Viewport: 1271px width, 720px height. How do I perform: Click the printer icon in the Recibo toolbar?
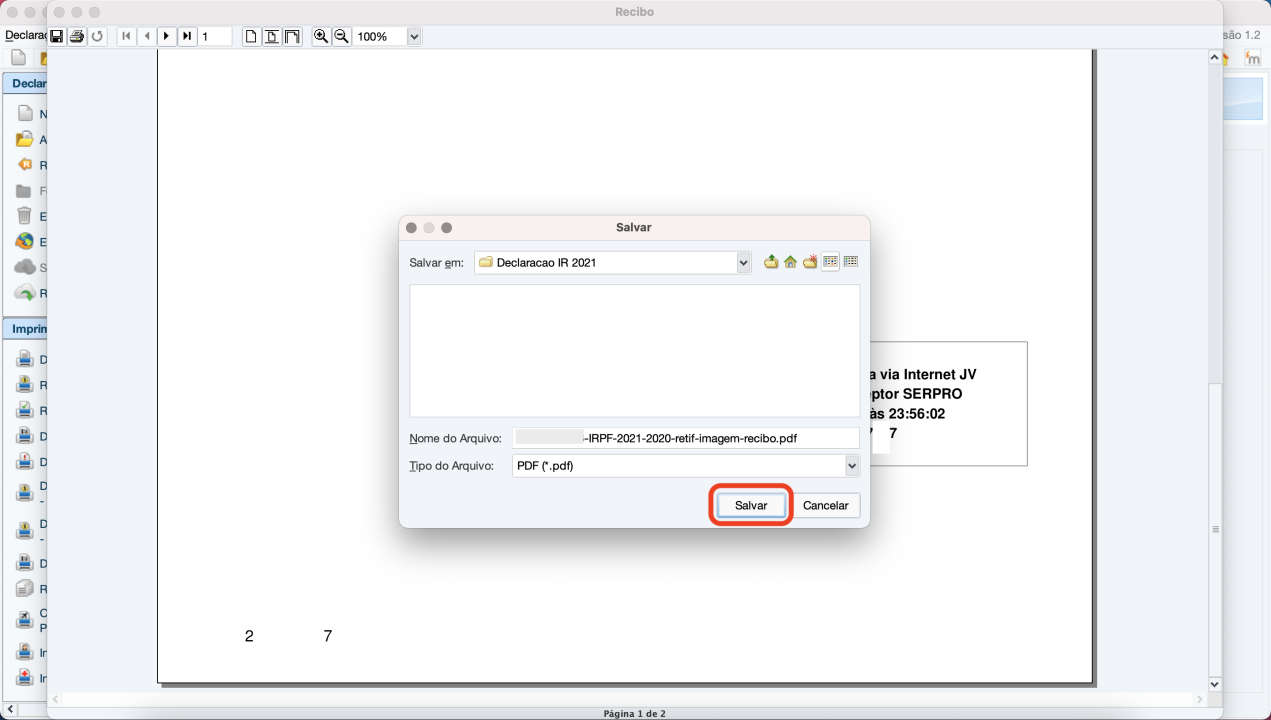[77, 36]
